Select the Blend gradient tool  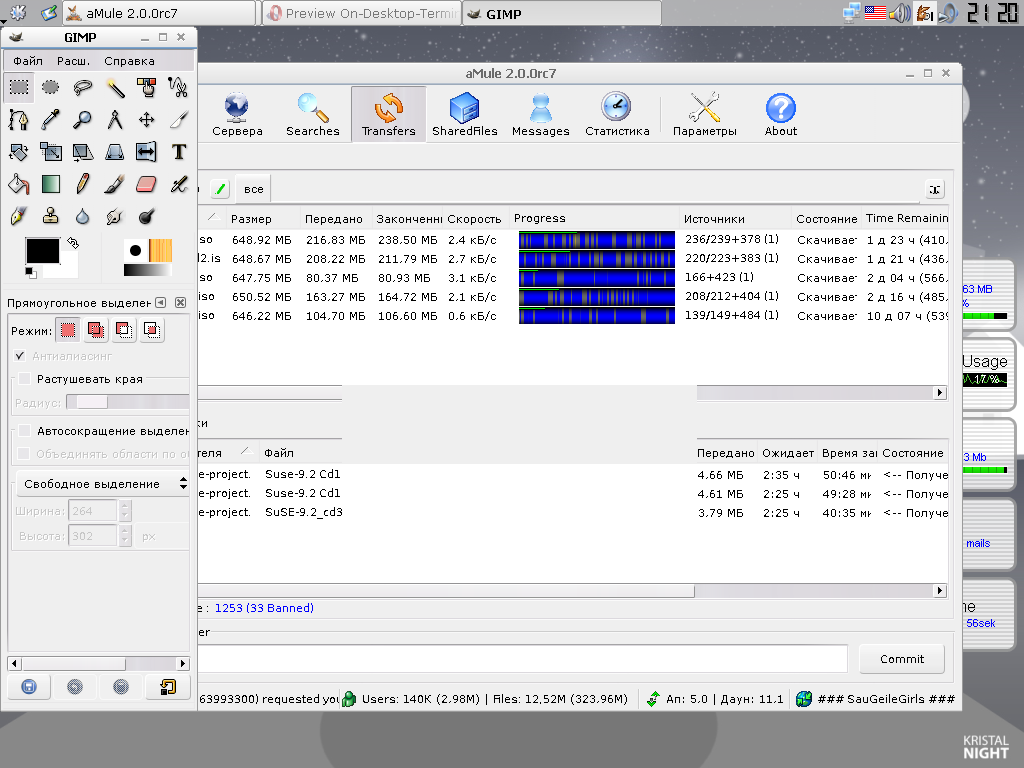[x=50, y=184]
